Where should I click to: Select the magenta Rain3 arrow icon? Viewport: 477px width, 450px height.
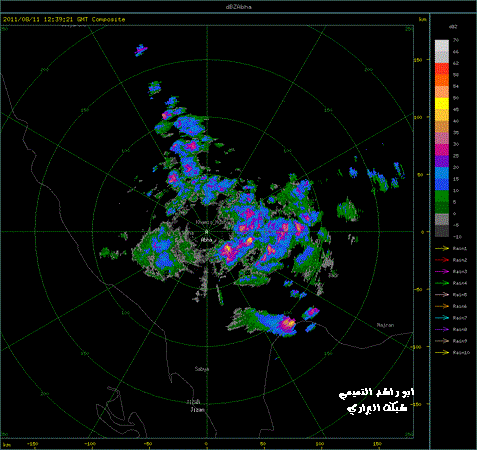[442, 272]
